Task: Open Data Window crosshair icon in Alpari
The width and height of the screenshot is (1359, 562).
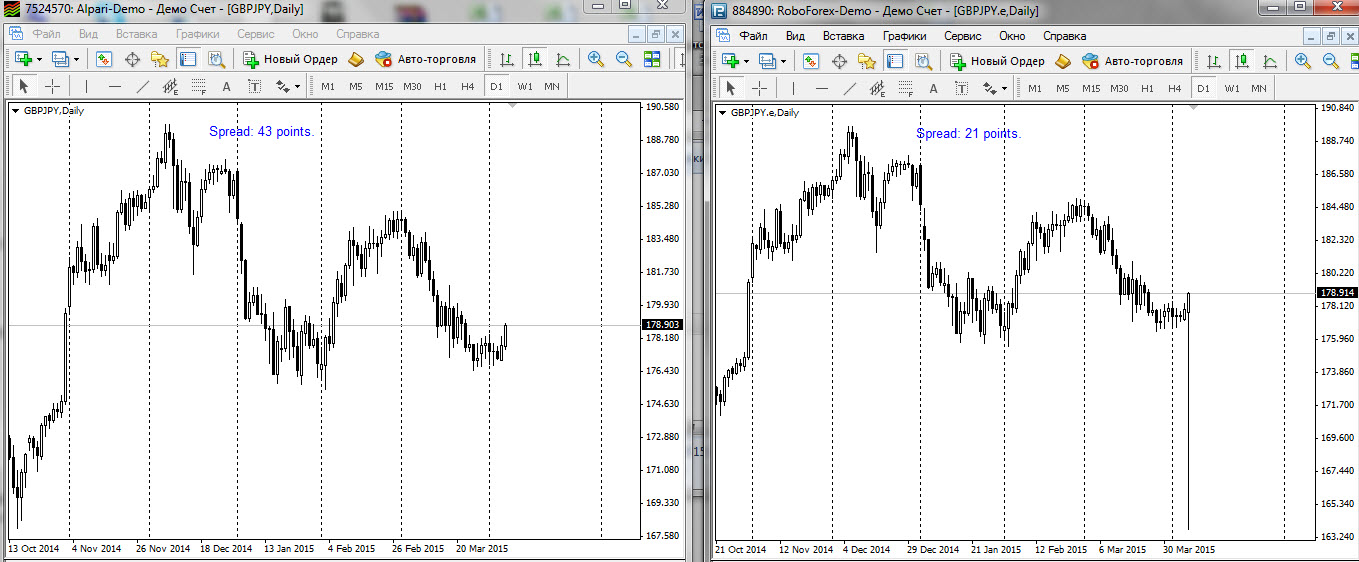Action: point(132,59)
